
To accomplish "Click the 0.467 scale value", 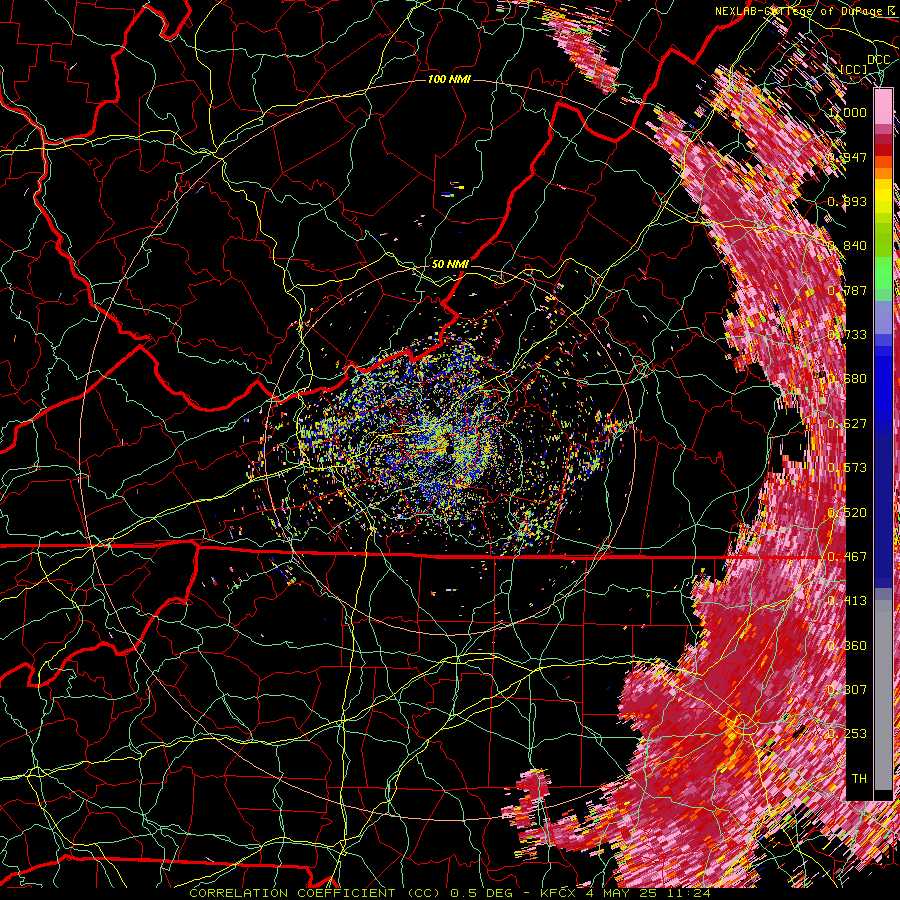I will click(847, 557).
